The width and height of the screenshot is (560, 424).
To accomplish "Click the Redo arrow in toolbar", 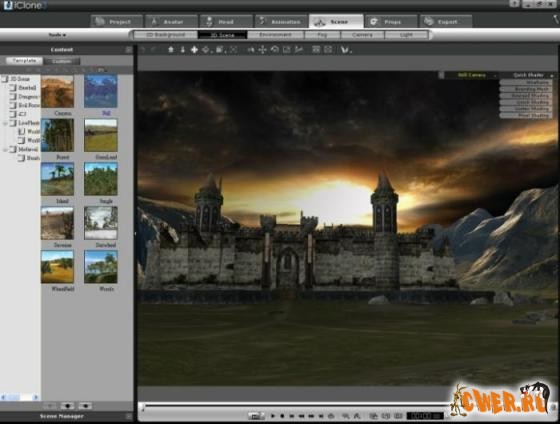I will point(154,50).
